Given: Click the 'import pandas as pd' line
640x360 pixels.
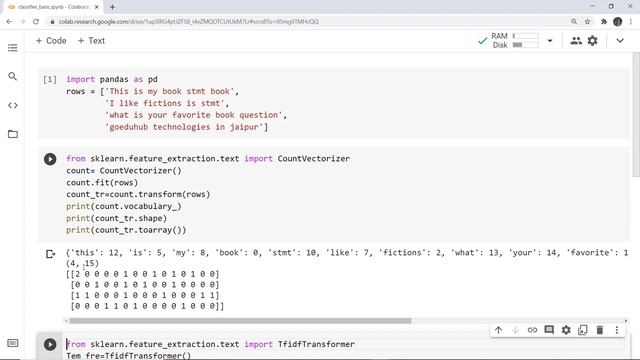Looking at the screenshot, I should (x=112, y=79).
